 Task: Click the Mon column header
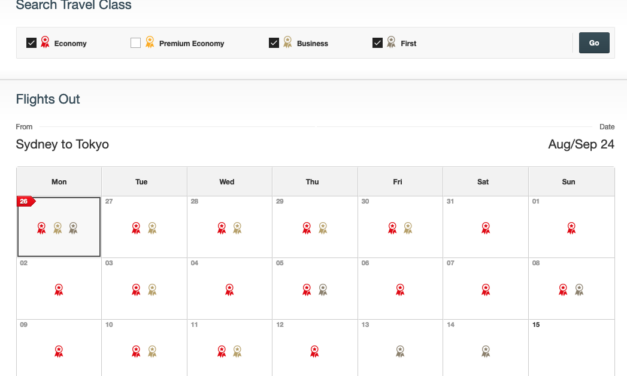point(59,182)
